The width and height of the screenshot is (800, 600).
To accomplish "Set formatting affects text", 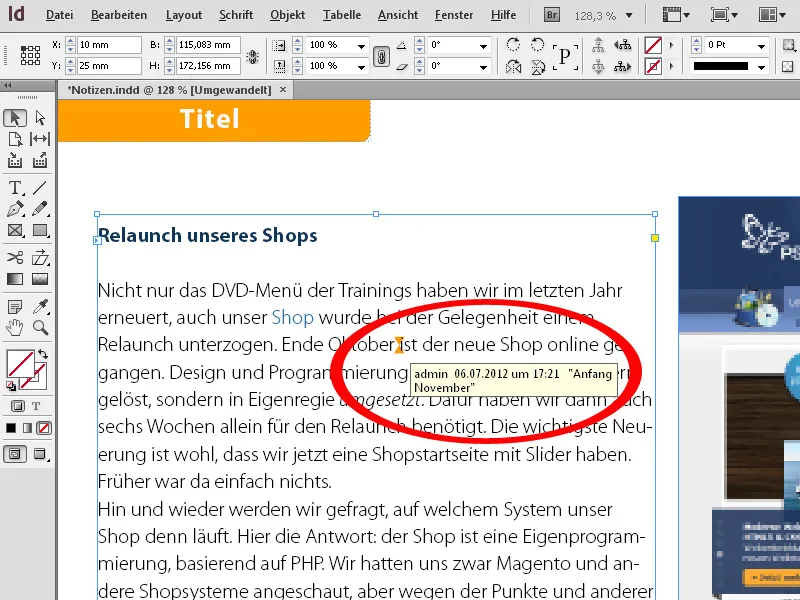I will click(36, 406).
